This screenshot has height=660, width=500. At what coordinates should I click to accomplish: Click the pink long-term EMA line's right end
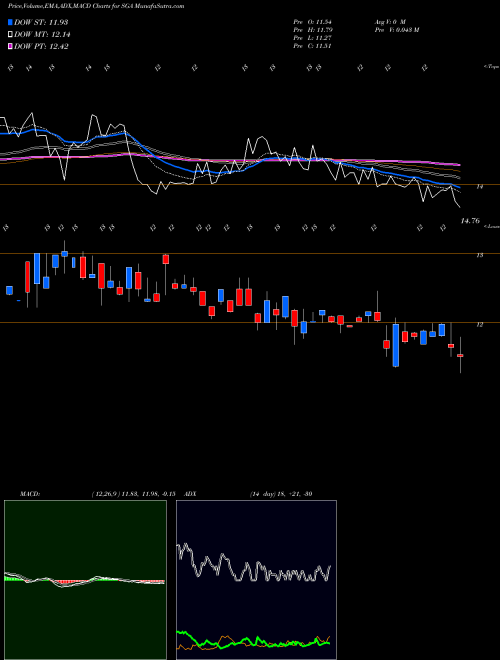coord(458,164)
